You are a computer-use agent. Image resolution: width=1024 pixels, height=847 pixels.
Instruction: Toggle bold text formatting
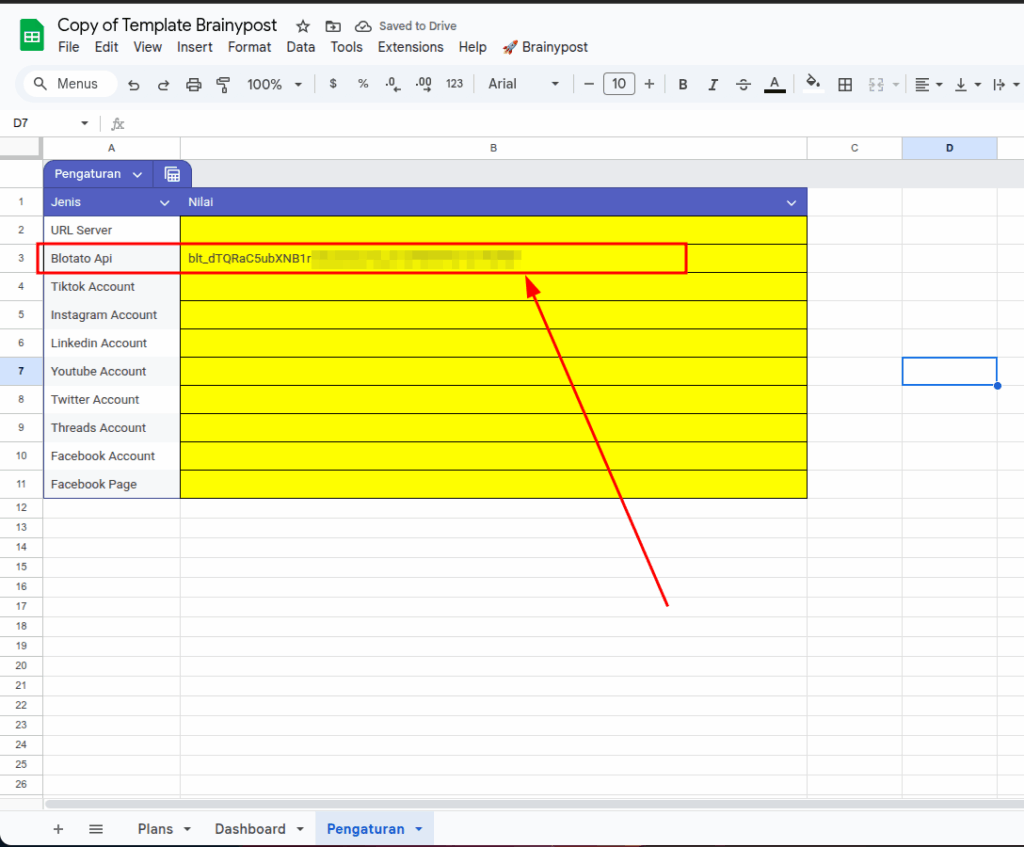tap(683, 85)
